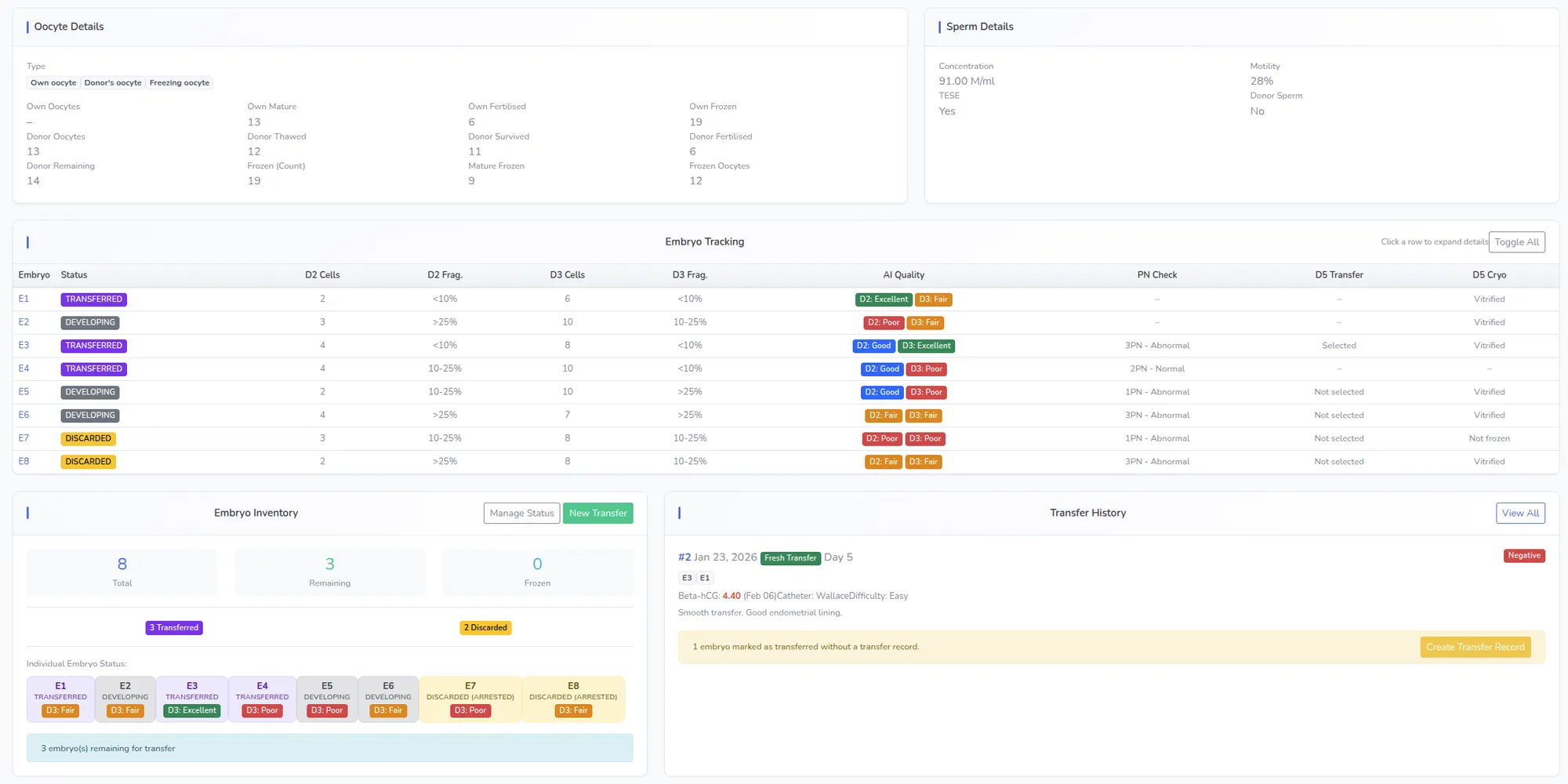
Task: Open embryo E3 link in tracking table
Action: (x=24, y=346)
